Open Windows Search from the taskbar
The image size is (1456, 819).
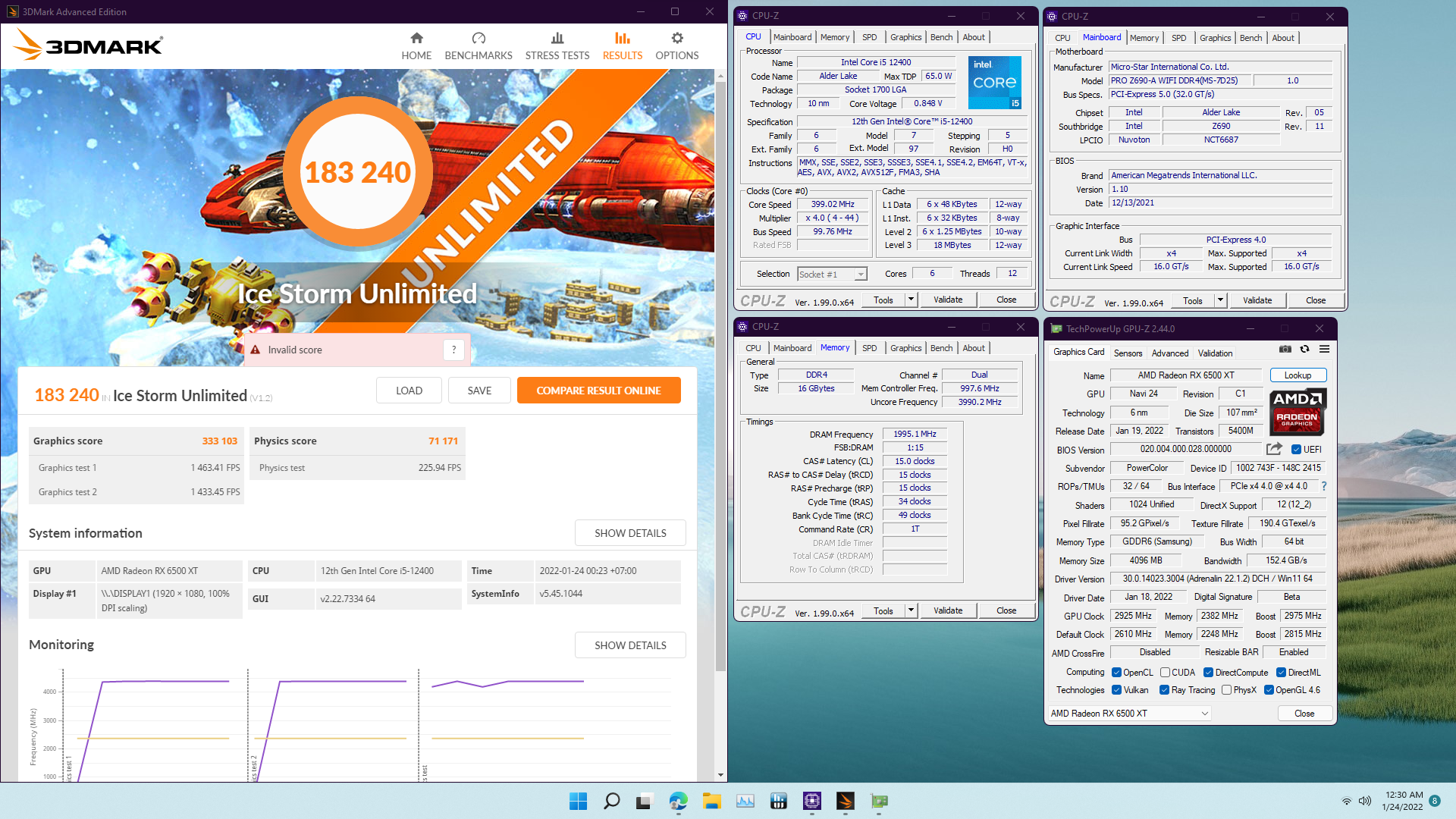611,801
